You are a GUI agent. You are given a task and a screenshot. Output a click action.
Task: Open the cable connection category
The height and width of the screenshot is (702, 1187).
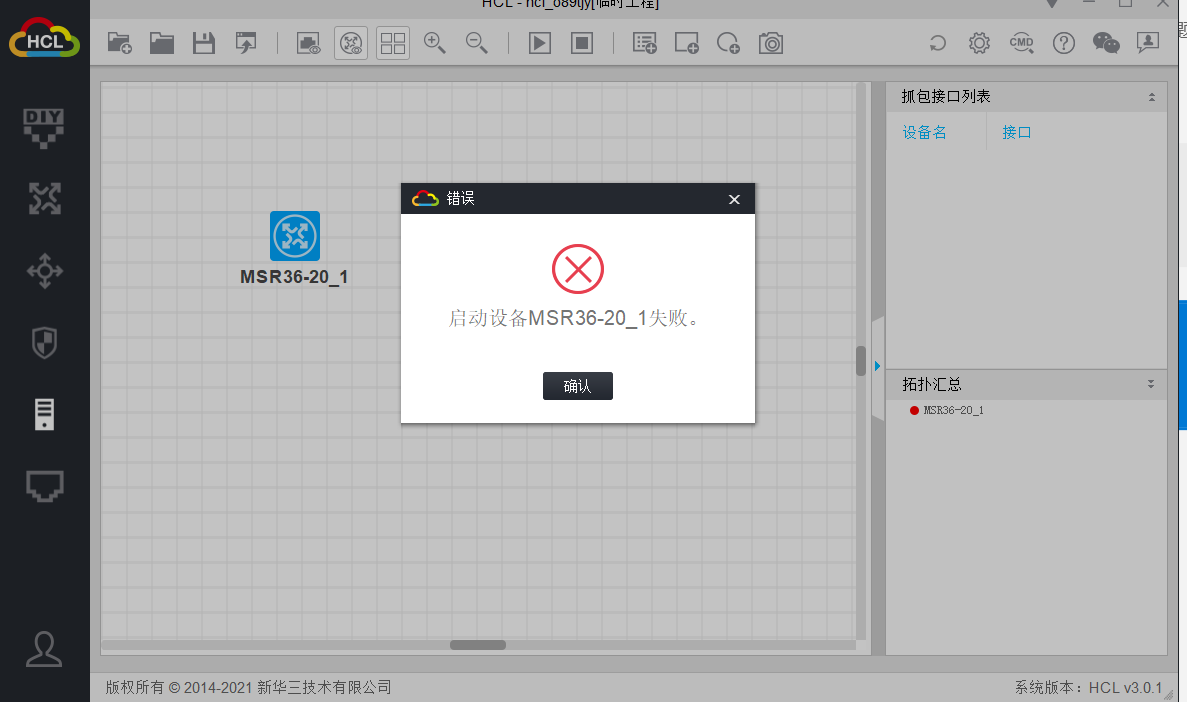point(44,485)
